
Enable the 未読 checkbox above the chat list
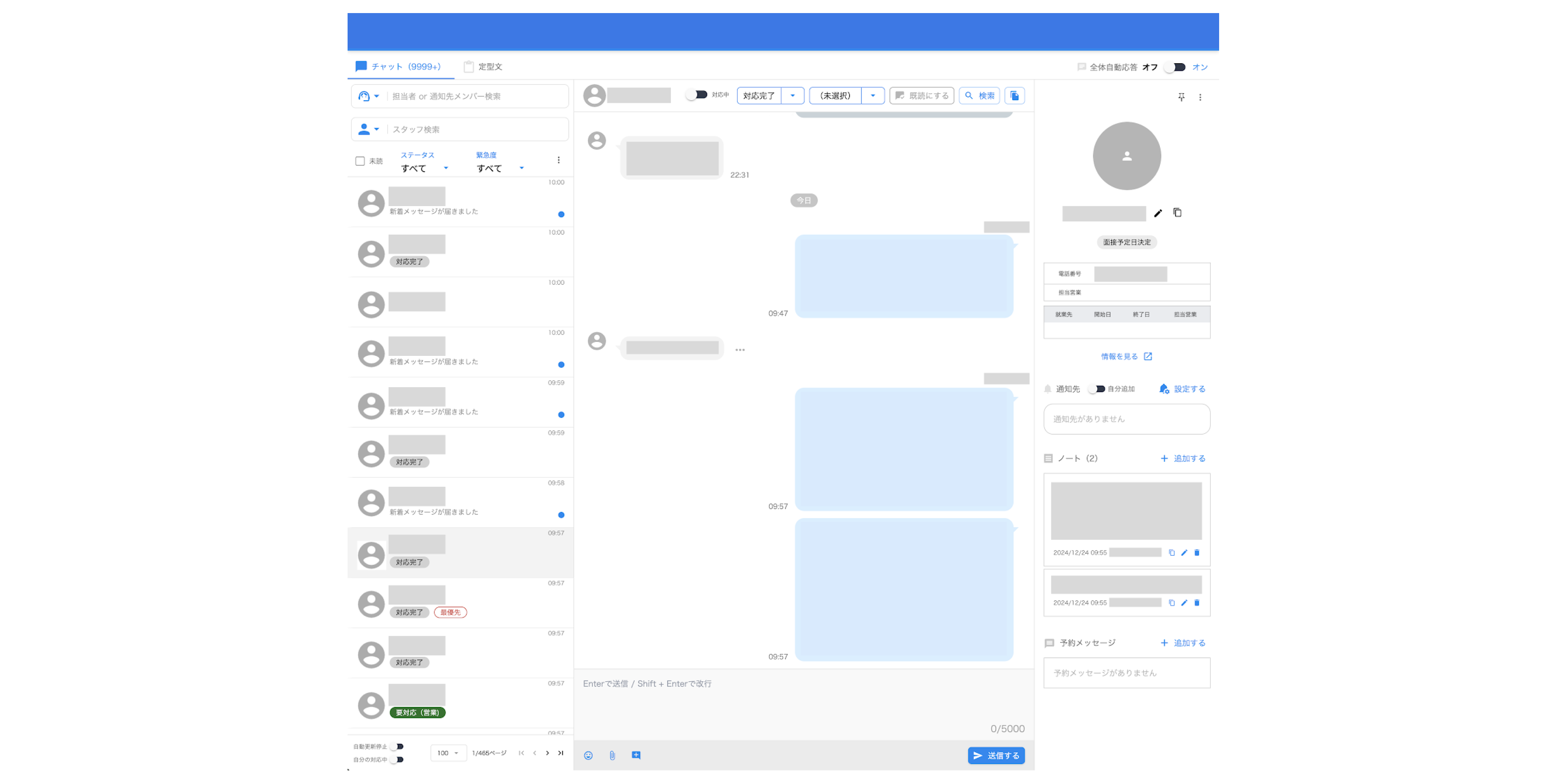coord(360,160)
